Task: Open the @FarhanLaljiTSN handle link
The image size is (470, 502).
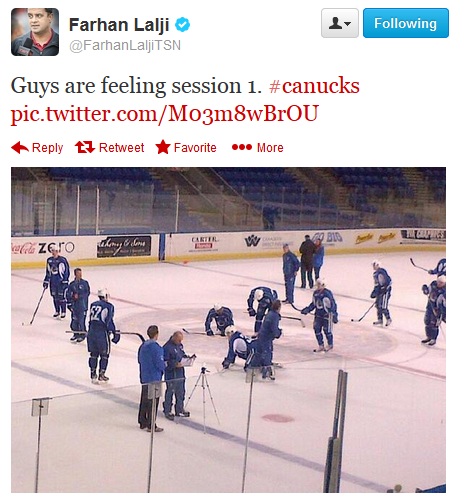Action: (x=125, y=45)
